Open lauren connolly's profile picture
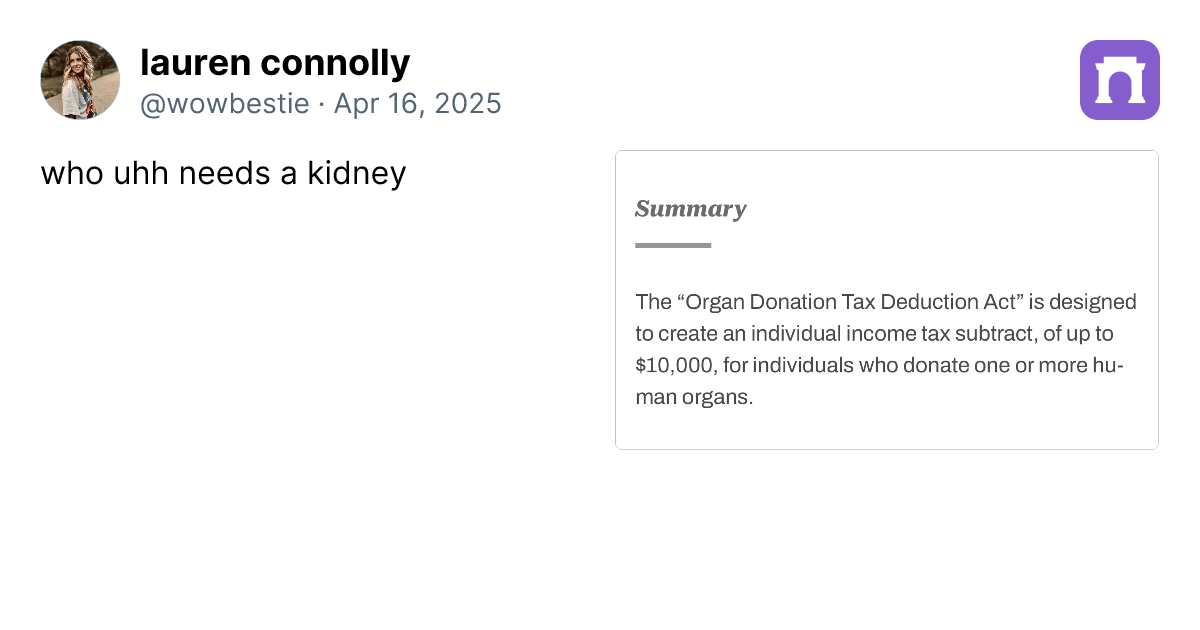Image resolution: width=1200 pixels, height=630 pixels. pyautogui.click(x=80, y=80)
